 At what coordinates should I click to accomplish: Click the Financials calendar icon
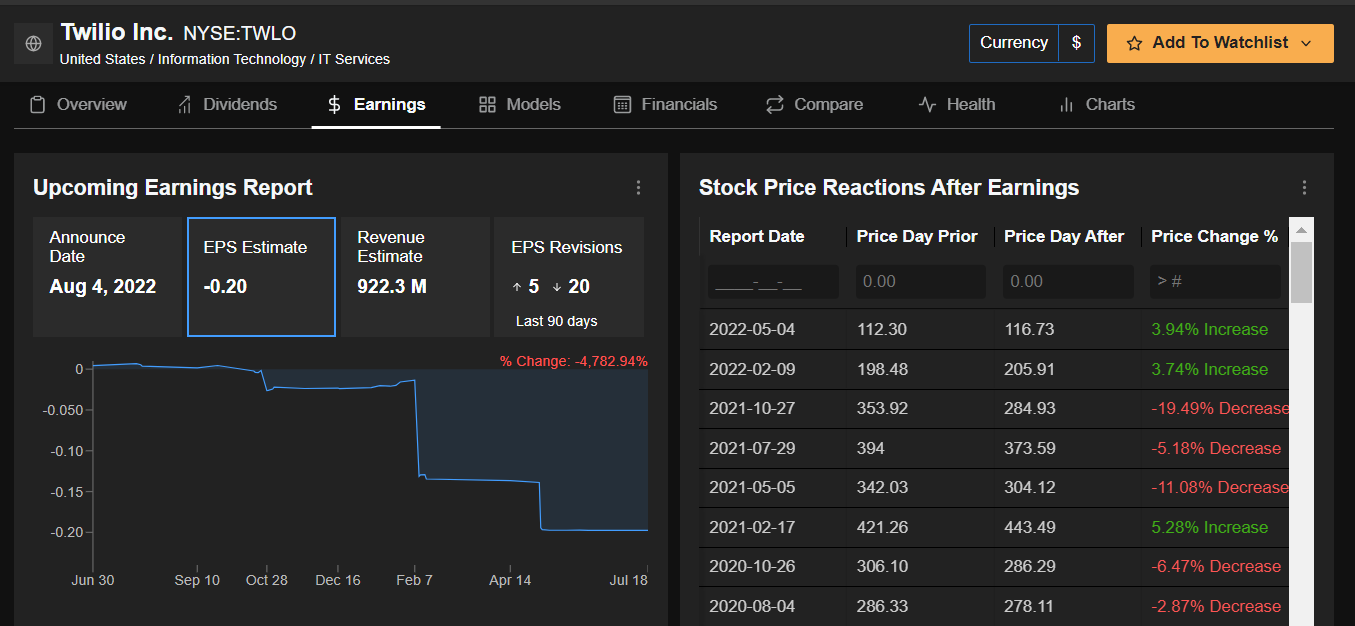point(622,105)
